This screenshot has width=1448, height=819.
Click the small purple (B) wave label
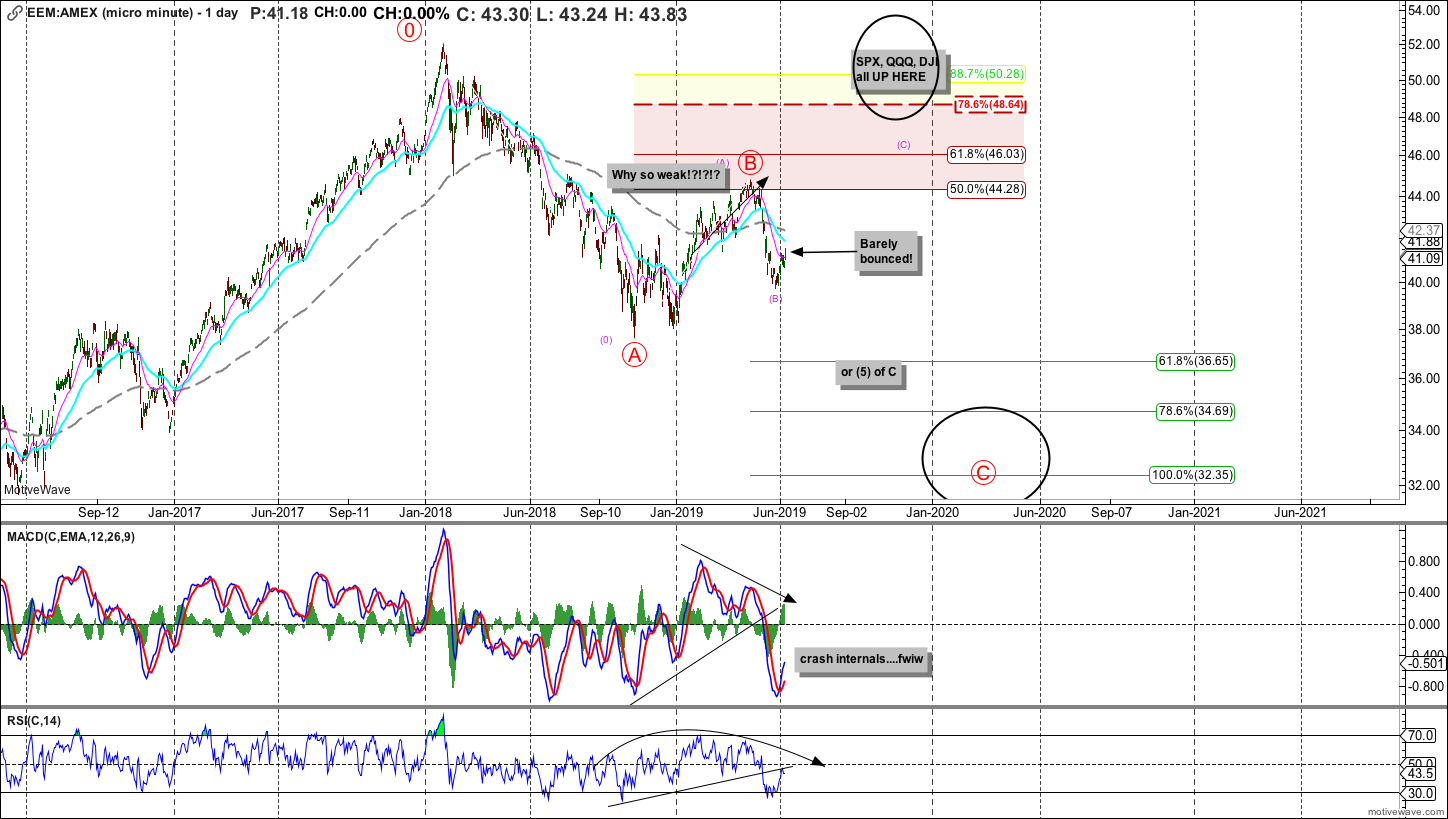(775, 299)
